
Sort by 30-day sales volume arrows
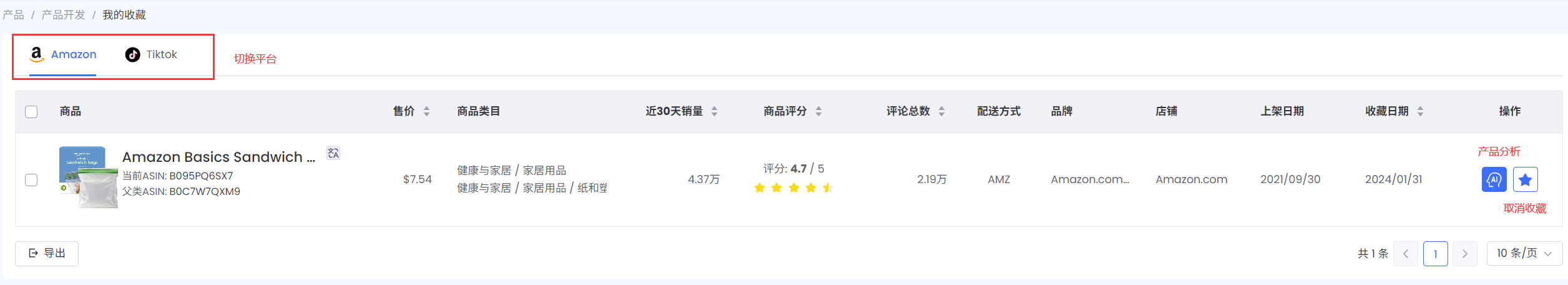(715, 111)
